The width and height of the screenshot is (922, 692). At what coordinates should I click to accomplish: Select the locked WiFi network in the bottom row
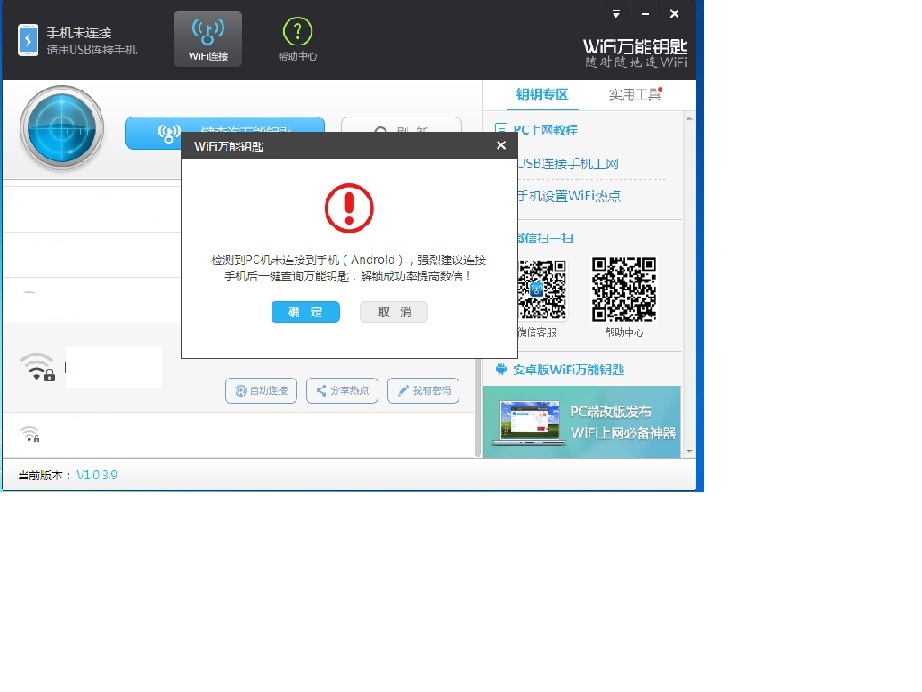pos(239,435)
